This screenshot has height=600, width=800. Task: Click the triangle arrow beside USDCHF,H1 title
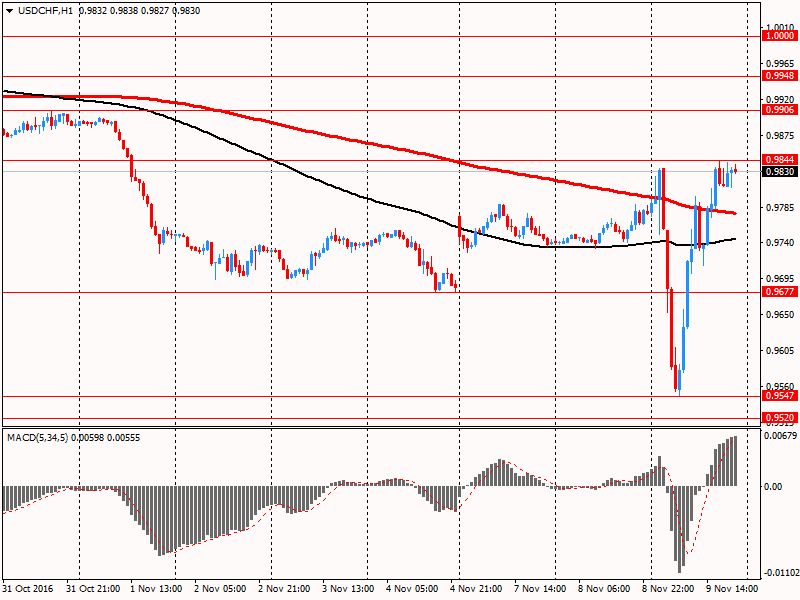[x=8, y=10]
